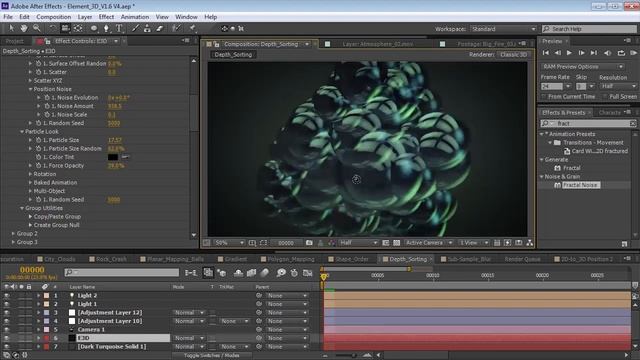Image resolution: width=640 pixels, height=360 pixels.
Task: Toggle visibility of Adjustment Layer 12
Action: (7, 313)
